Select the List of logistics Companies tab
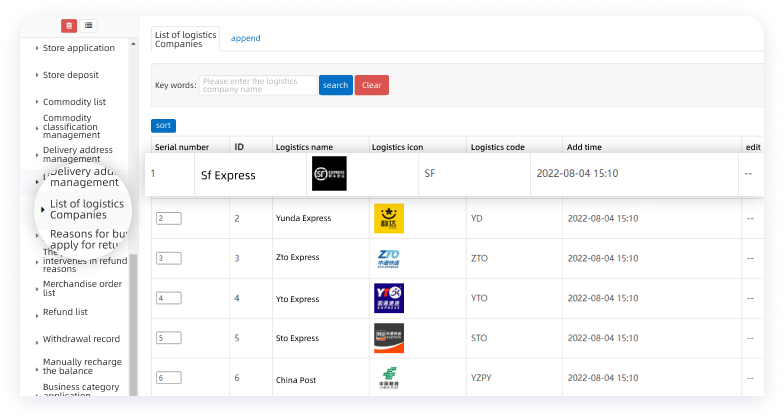Image resolution: width=784 pixels, height=420 pixels. click(x=186, y=39)
